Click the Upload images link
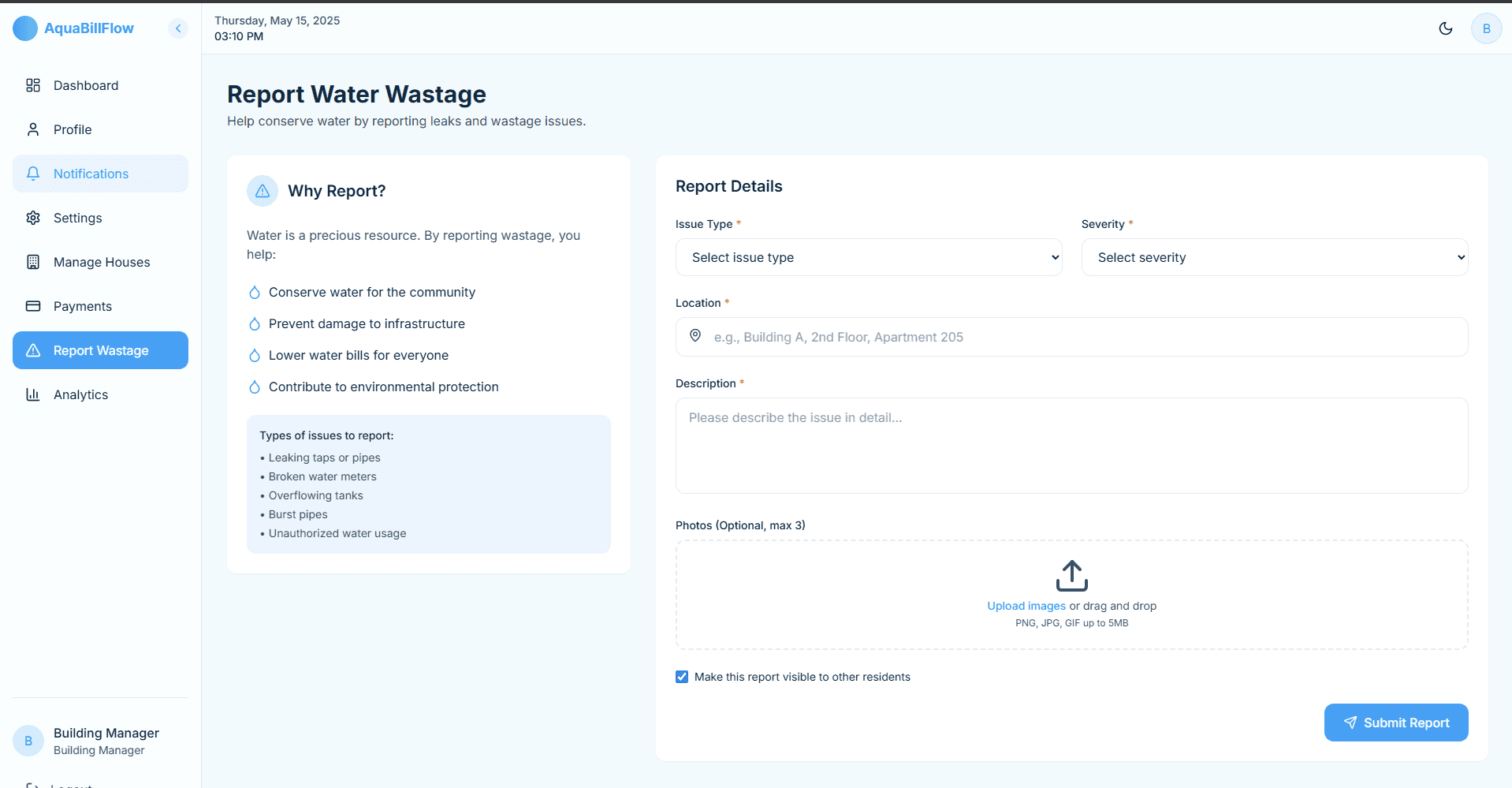Image resolution: width=1512 pixels, height=788 pixels. [x=1026, y=606]
